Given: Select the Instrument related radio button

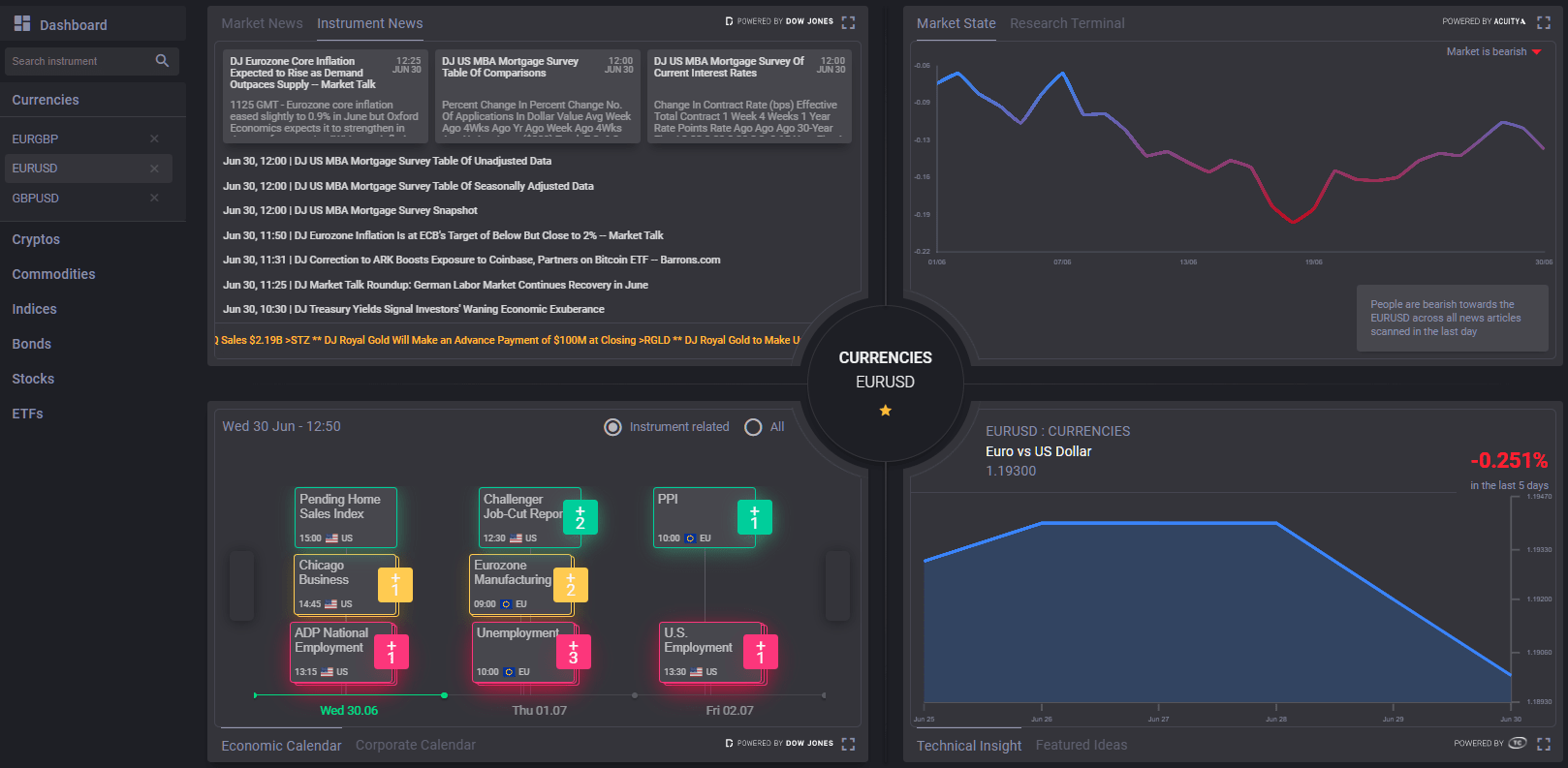Looking at the screenshot, I should [x=612, y=427].
